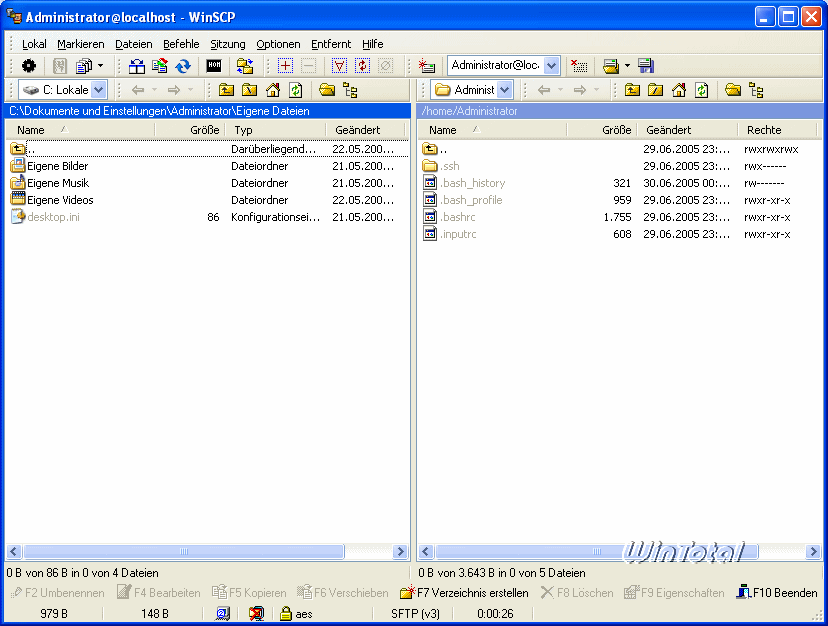Click the red plus Select Files icon

286,66
